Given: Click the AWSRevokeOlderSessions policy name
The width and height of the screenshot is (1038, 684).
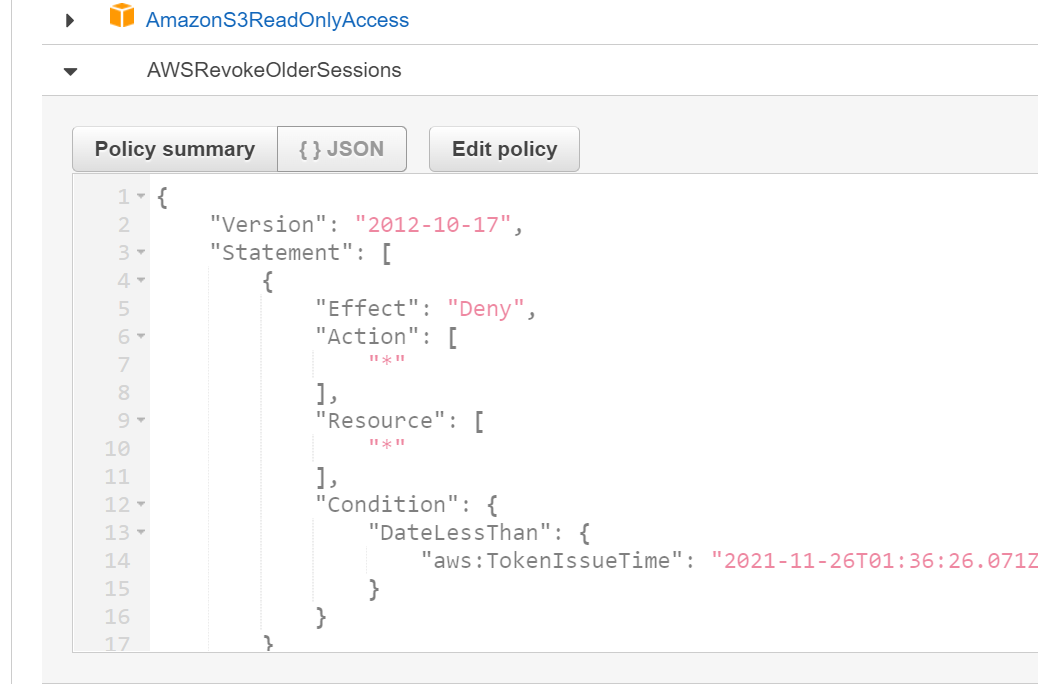Looking at the screenshot, I should click(x=274, y=70).
